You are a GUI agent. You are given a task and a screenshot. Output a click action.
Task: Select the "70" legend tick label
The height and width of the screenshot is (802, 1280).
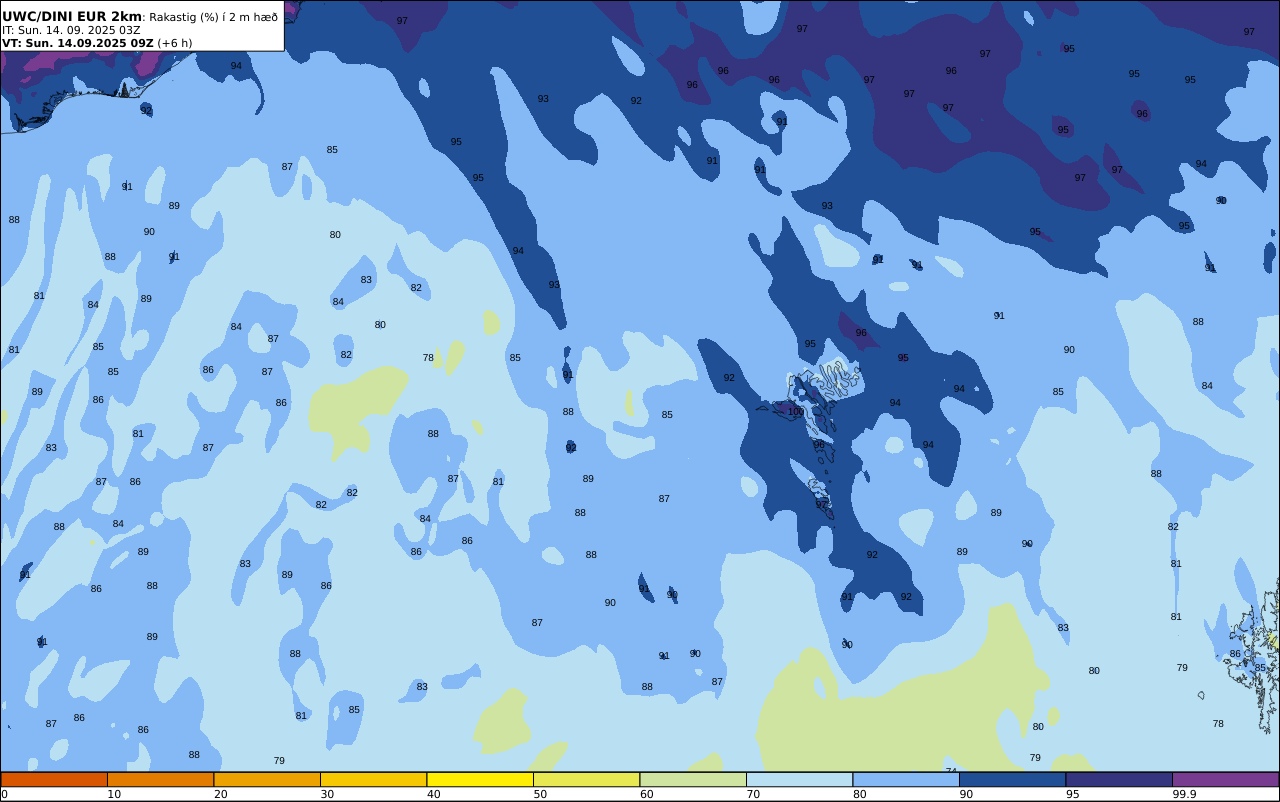(753, 794)
